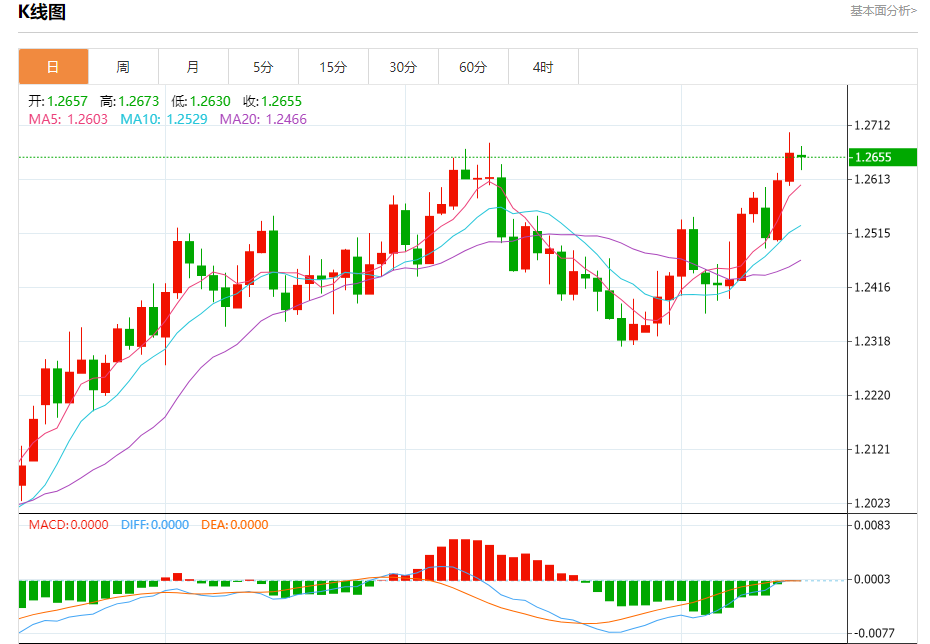Click the latest green candlestick at the chart's right end
930x644 pixels.
801,157
